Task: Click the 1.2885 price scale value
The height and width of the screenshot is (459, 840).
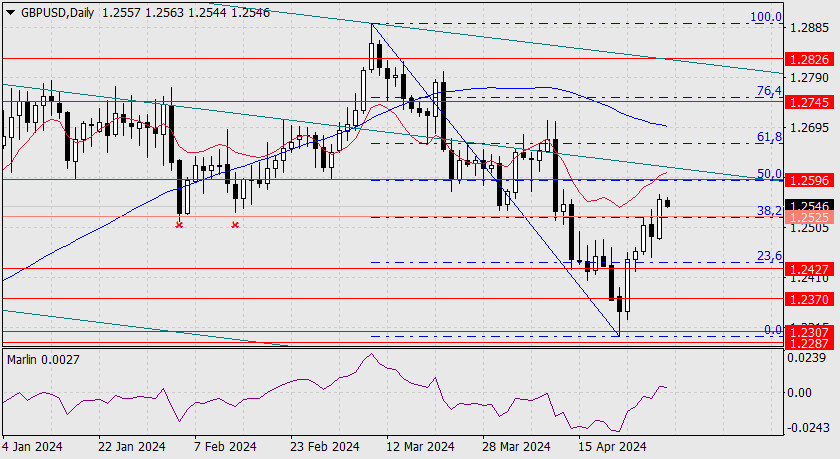Action: [809, 28]
